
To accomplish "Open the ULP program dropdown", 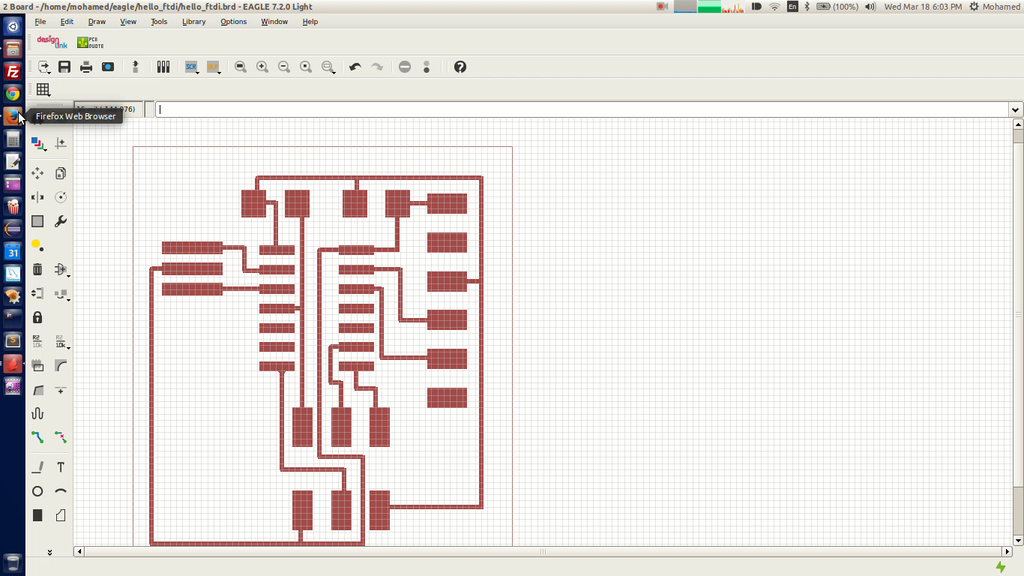I will (214, 67).
